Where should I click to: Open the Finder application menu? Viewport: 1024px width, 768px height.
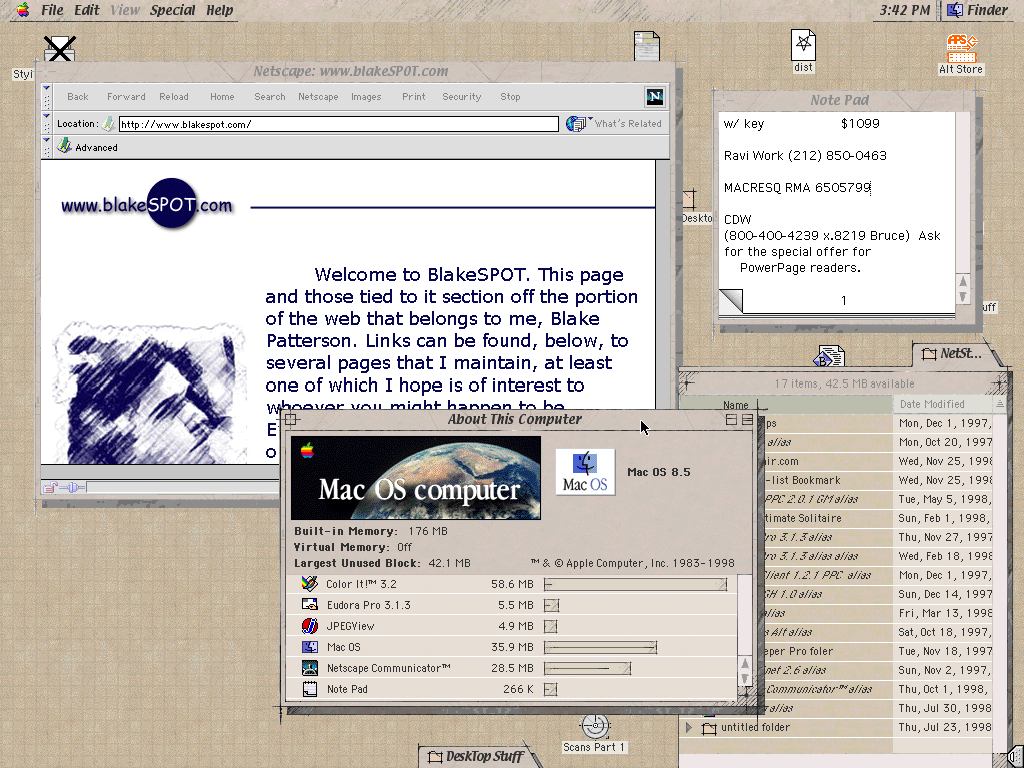point(978,10)
